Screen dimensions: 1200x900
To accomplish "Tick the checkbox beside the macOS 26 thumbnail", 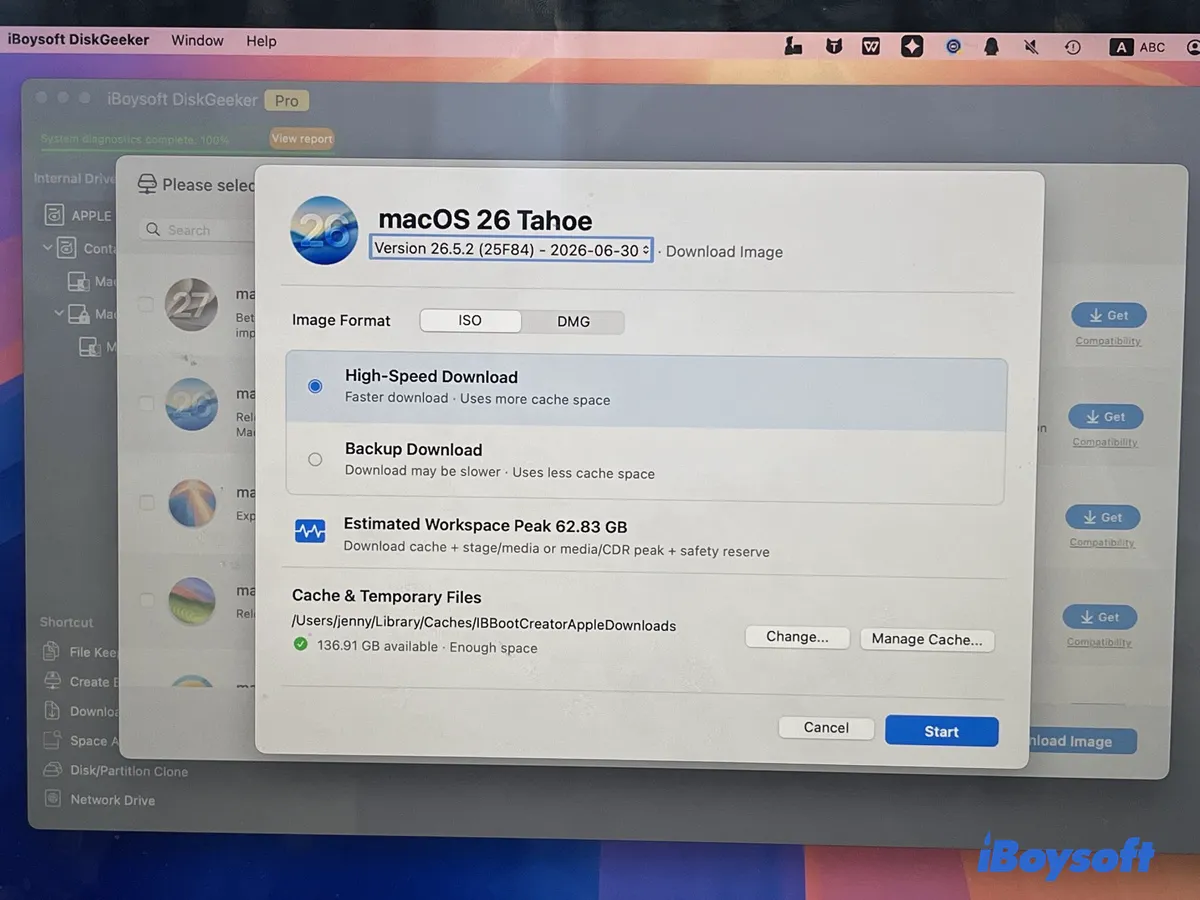I will pos(146,404).
